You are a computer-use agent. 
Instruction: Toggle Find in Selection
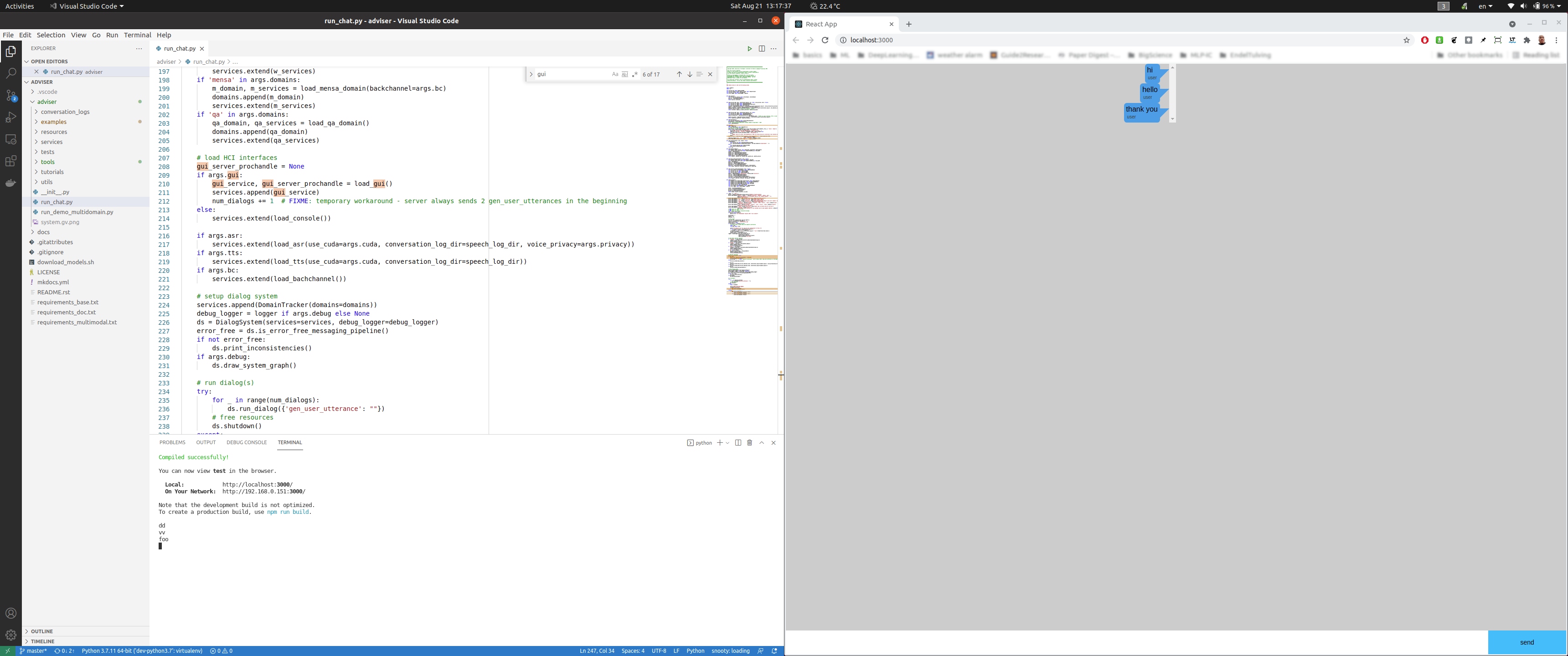tap(699, 74)
